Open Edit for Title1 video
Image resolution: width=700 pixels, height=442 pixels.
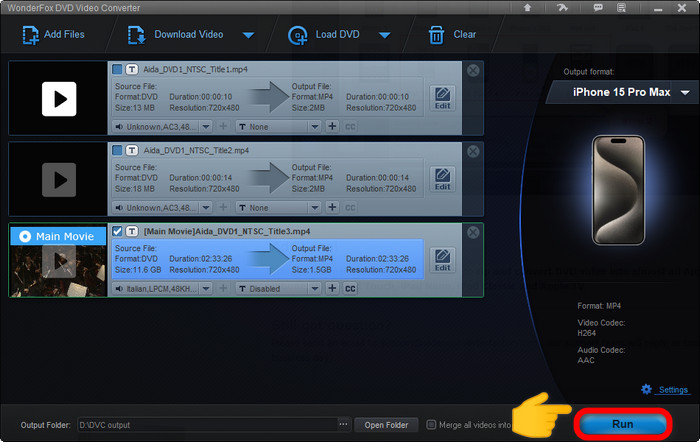tap(442, 98)
